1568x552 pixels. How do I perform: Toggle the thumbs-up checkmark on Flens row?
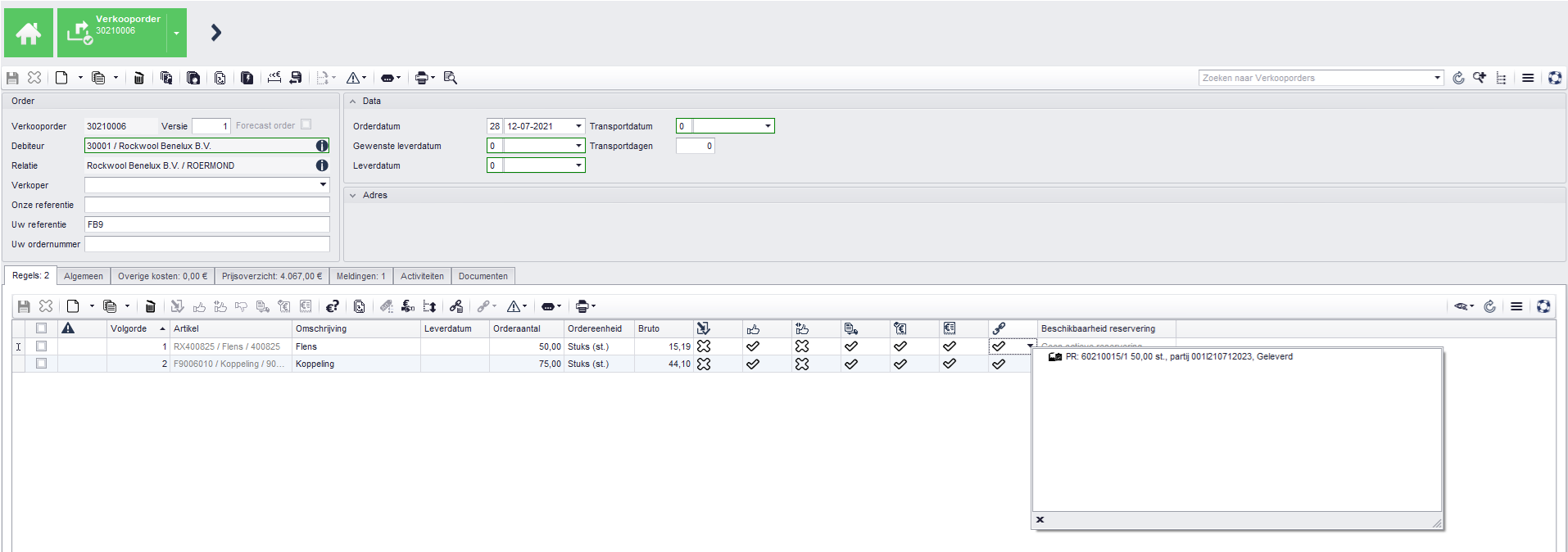click(x=753, y=346)
